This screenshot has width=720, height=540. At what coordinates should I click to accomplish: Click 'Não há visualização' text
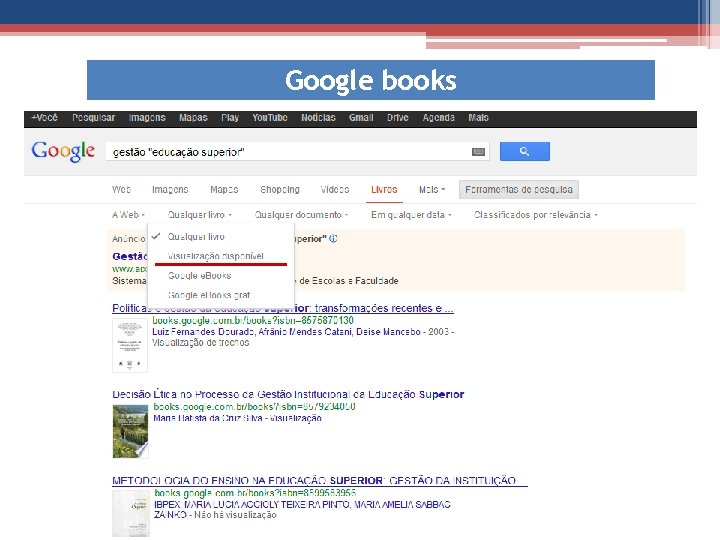(235, 515)
